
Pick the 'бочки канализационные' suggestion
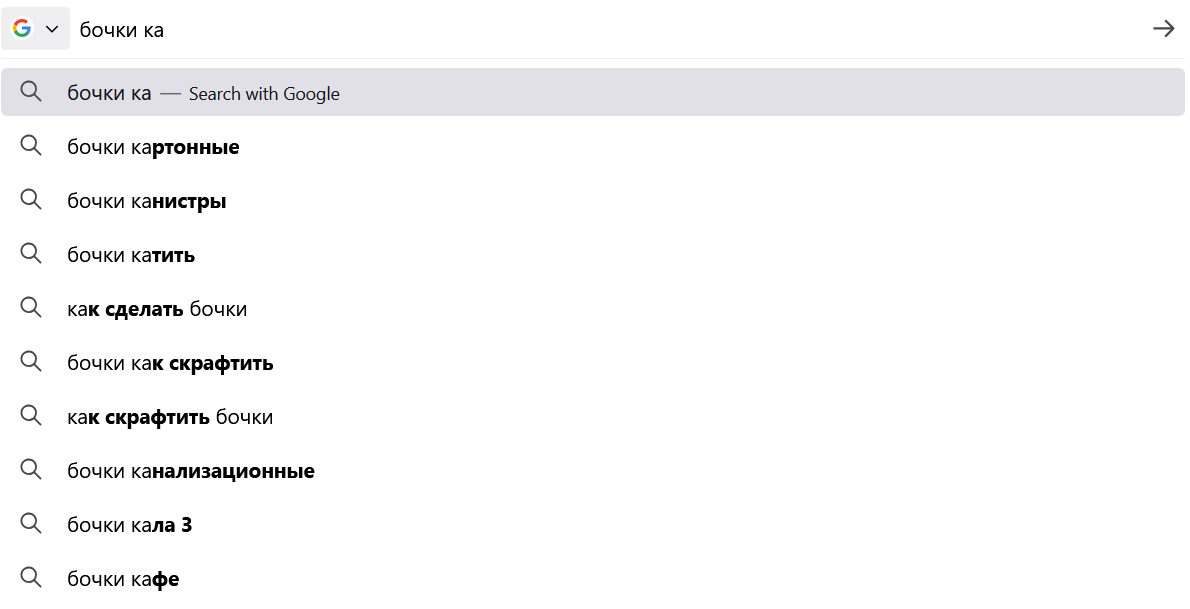[191, 471]
